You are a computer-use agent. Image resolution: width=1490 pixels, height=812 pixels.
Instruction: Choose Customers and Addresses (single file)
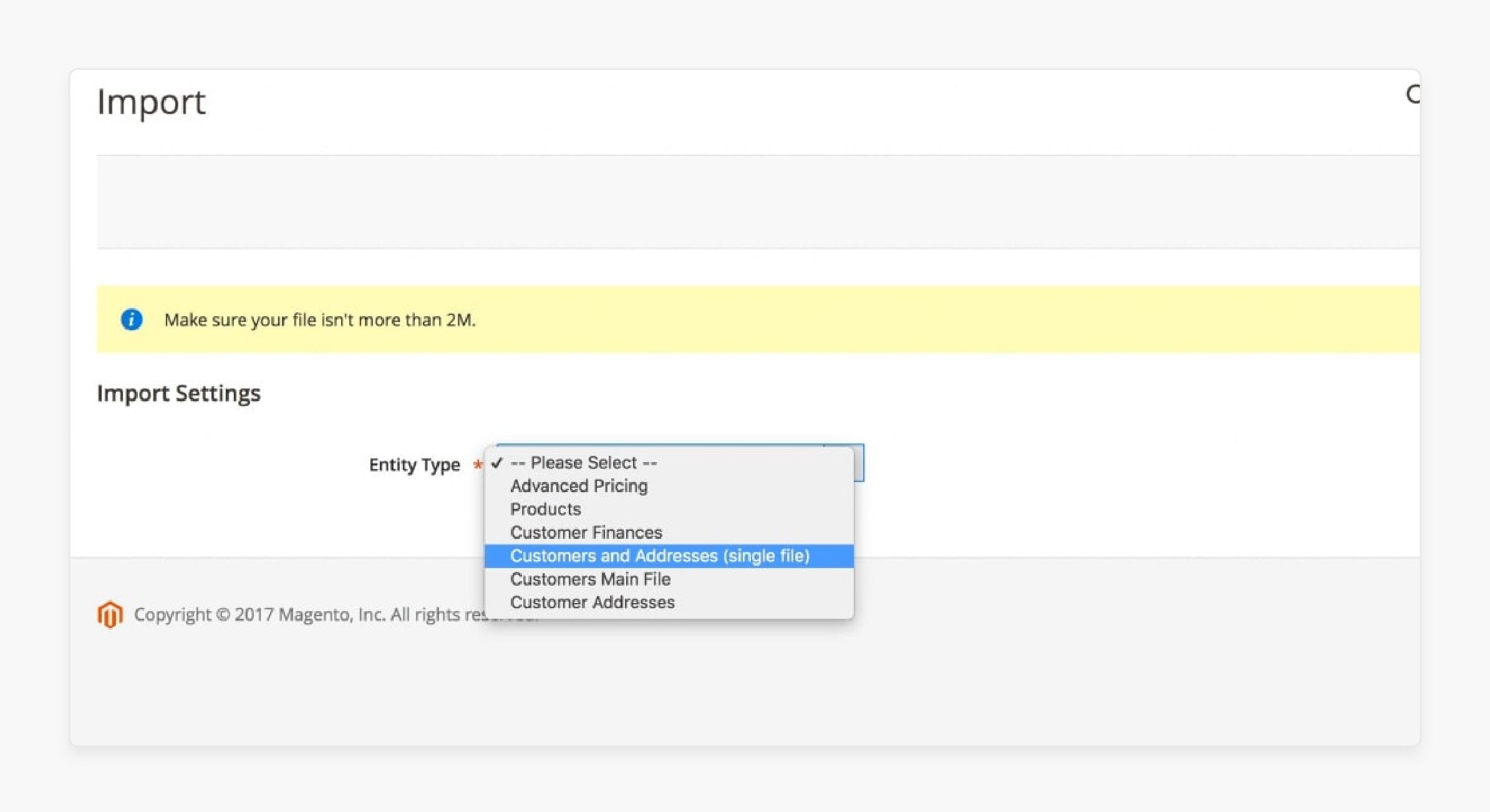click(x=669, y=556)
